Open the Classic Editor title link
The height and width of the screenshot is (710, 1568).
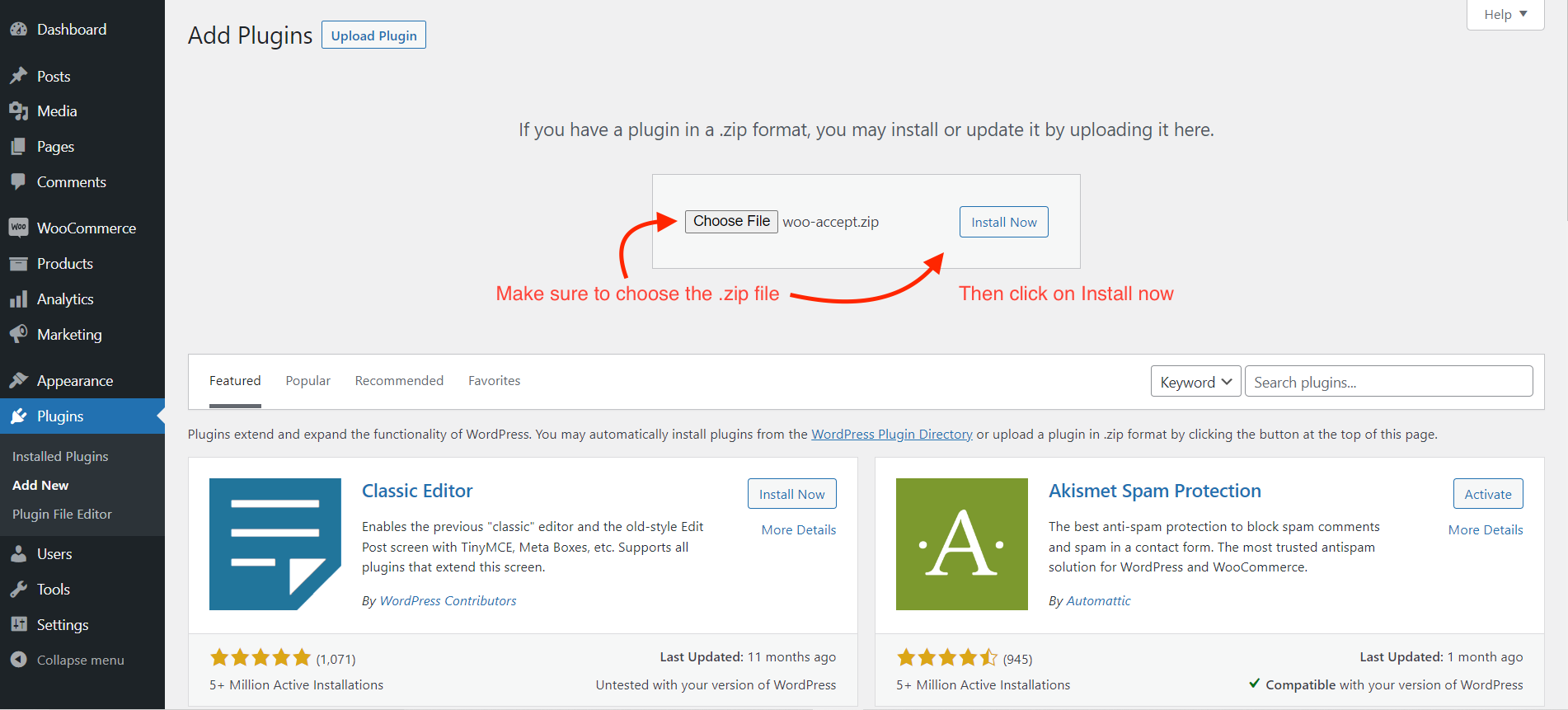click(417, 491)
